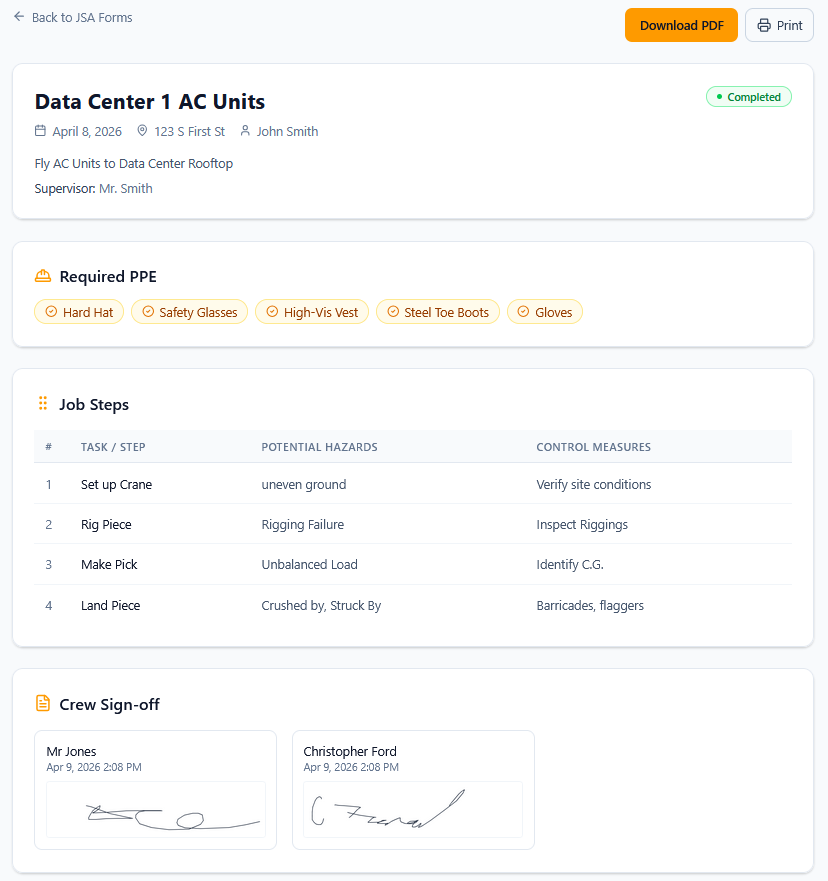Click the Completed status badge

[x=748, y=97]
